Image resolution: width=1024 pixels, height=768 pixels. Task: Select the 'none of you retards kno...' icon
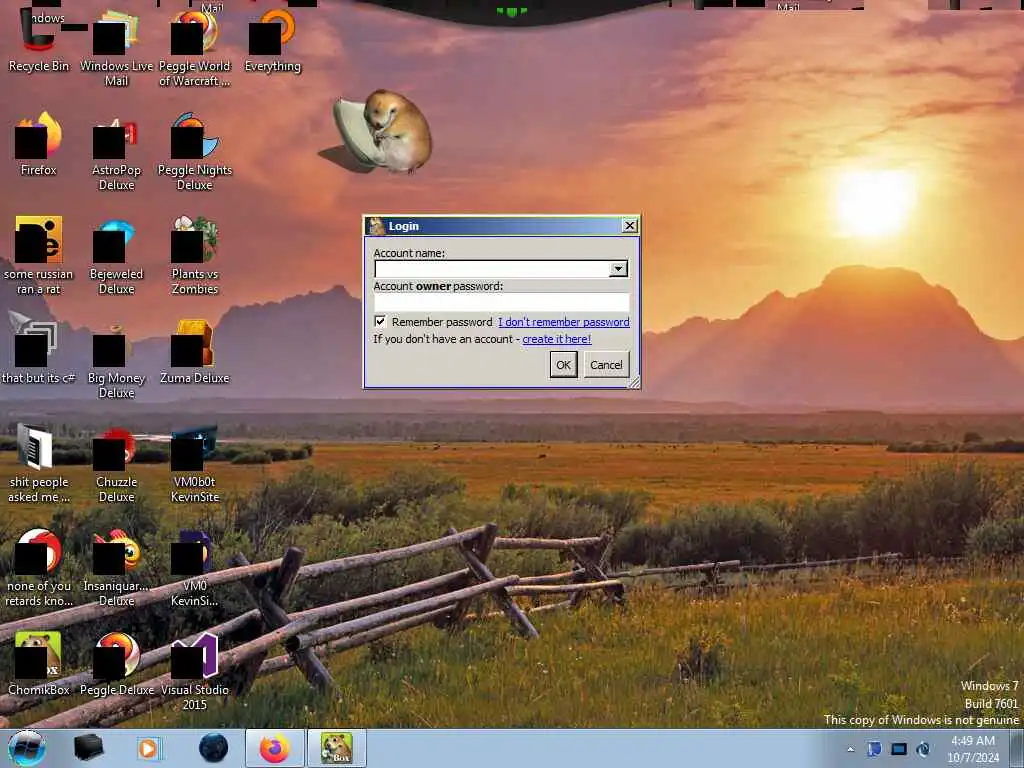pos(39,567)
